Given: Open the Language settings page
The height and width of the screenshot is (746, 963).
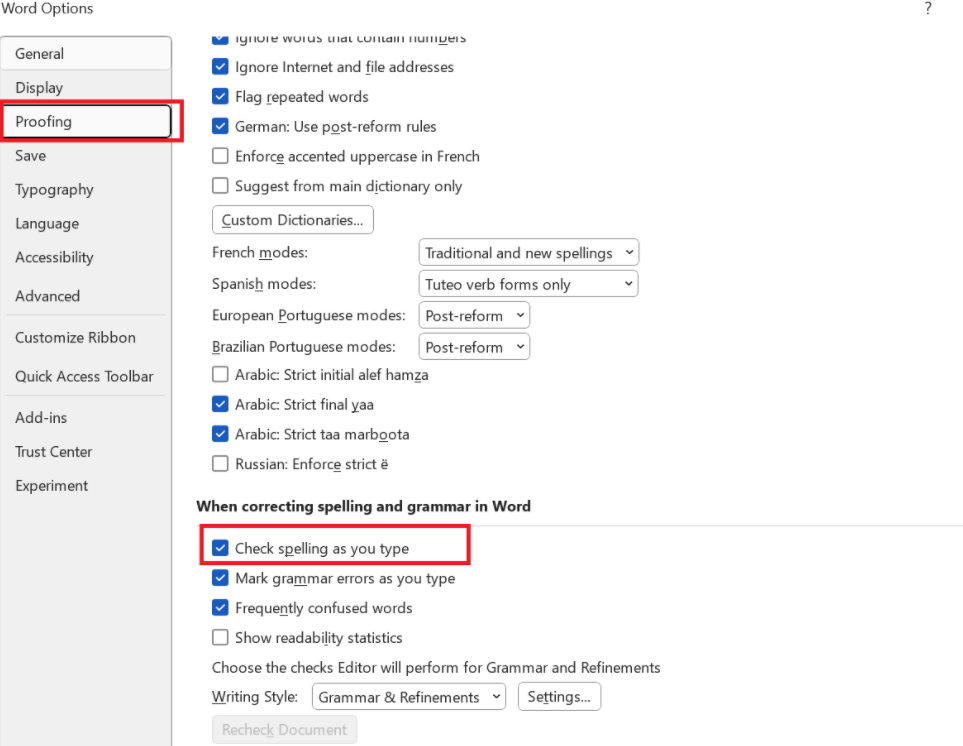Looking at the screenshot, I should point(44,223).
